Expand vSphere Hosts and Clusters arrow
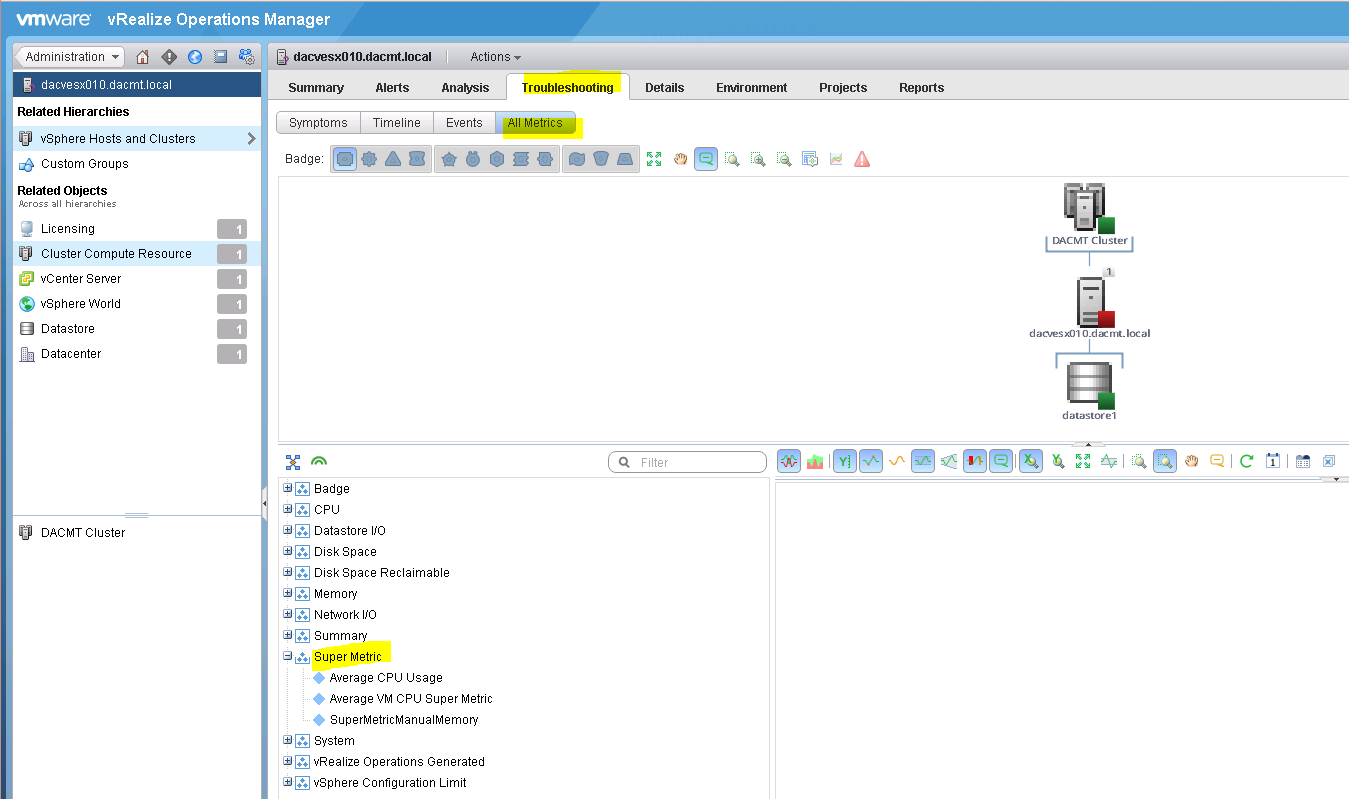 (x=251, y=138)
